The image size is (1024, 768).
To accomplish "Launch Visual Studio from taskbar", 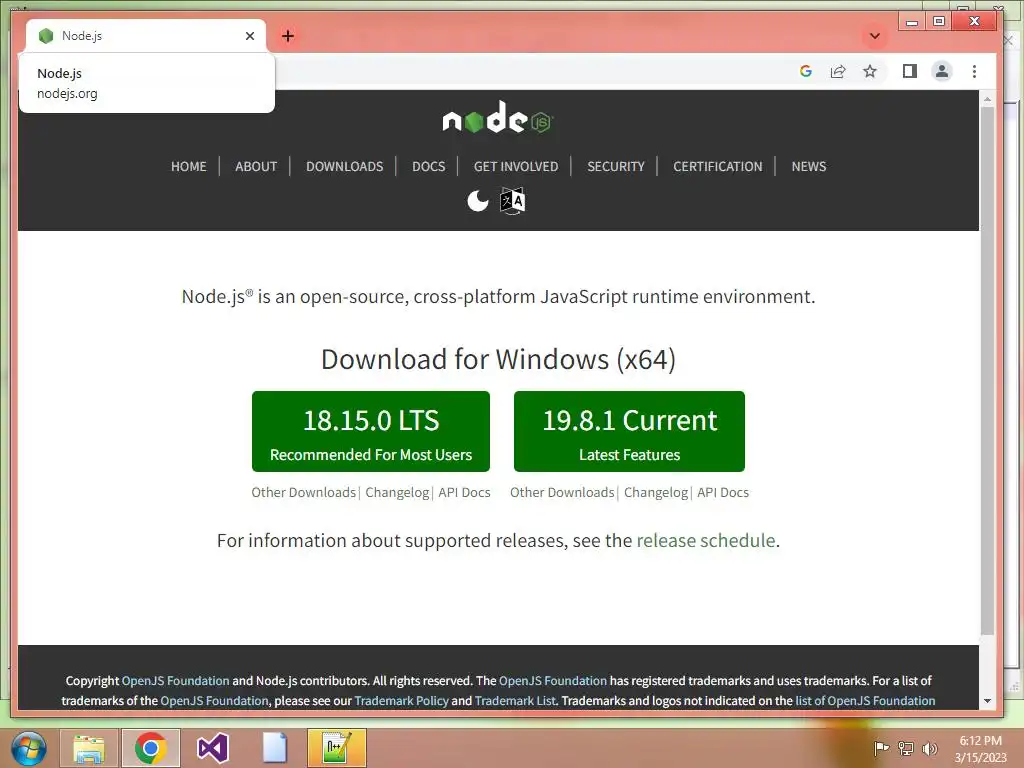I will click(x=212, y=748).
